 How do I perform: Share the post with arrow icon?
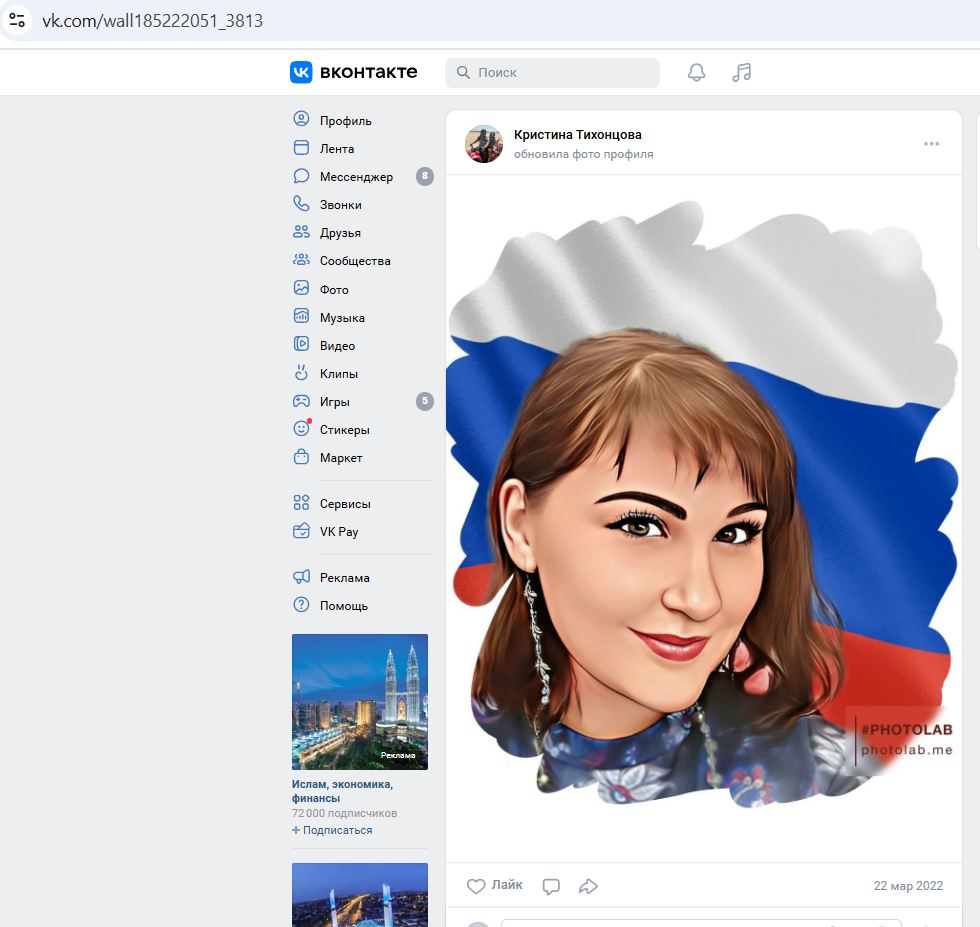(589, 886)
